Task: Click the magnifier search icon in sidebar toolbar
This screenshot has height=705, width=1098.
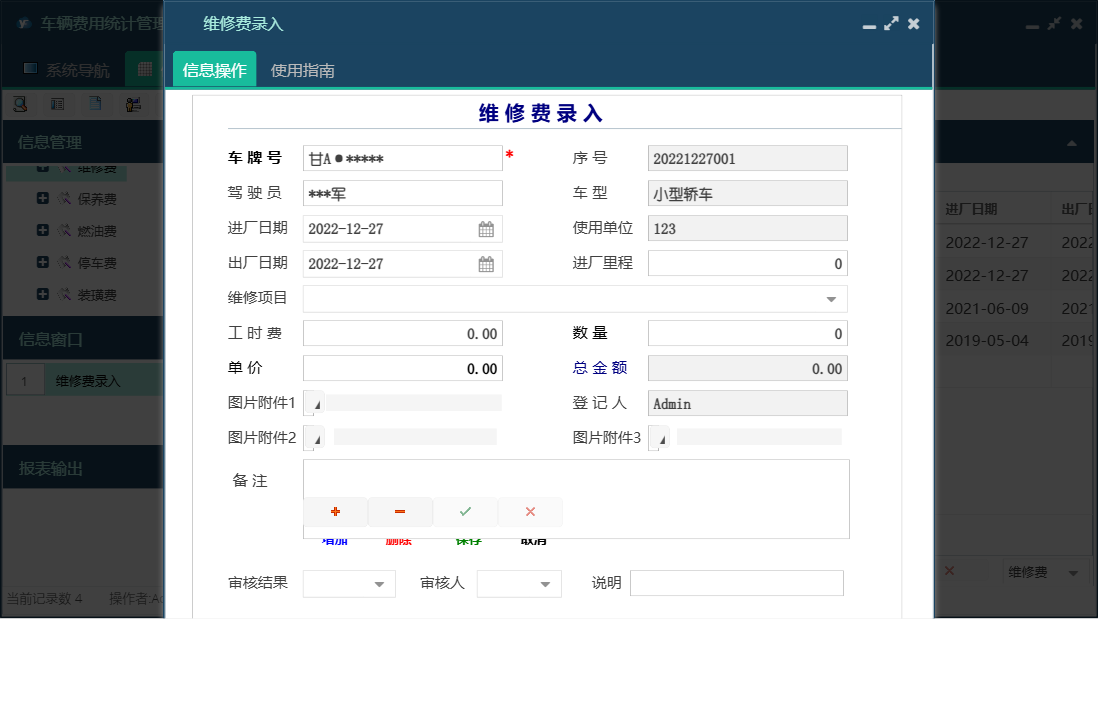Action: pos(20,104)
